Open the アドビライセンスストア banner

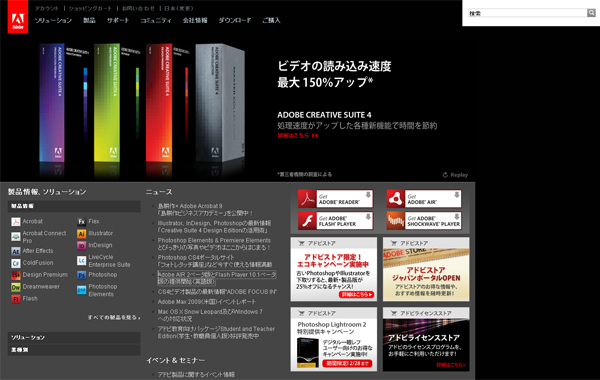pyautogui.click(x=426, y=339)
